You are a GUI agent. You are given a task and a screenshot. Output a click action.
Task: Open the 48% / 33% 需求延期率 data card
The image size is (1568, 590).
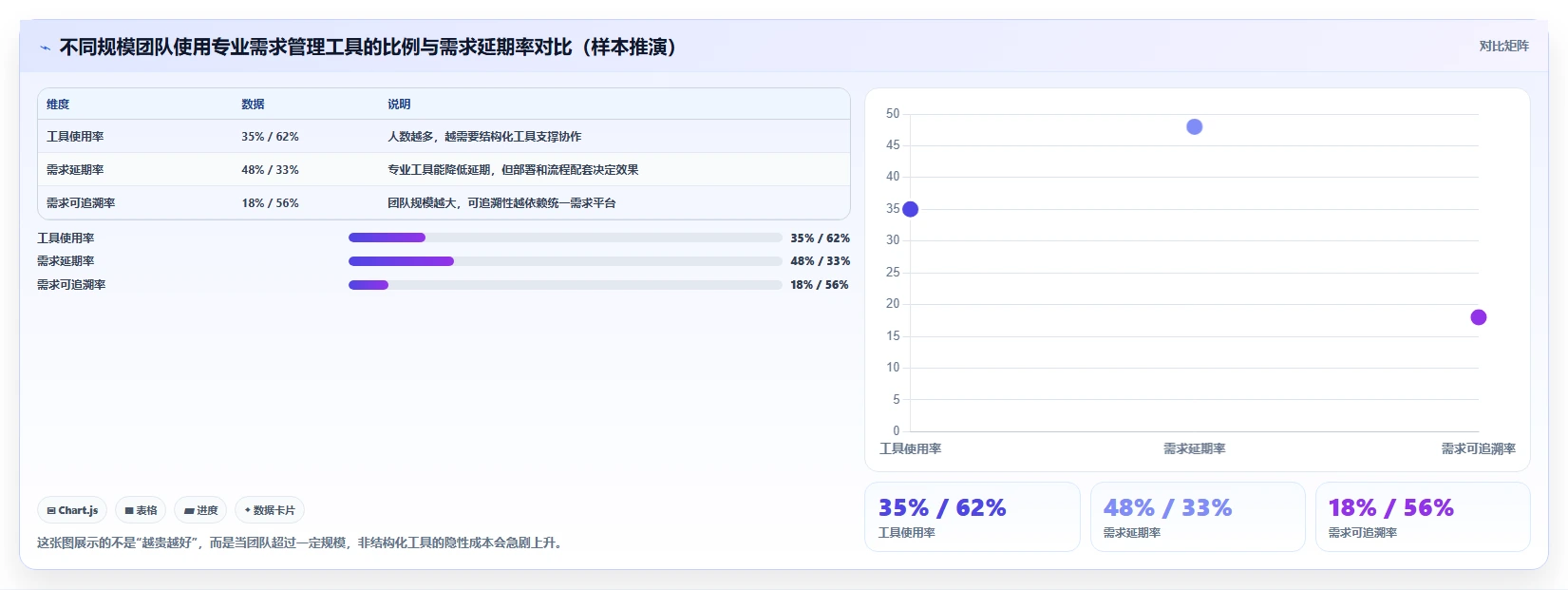[x=1198, y=517]
